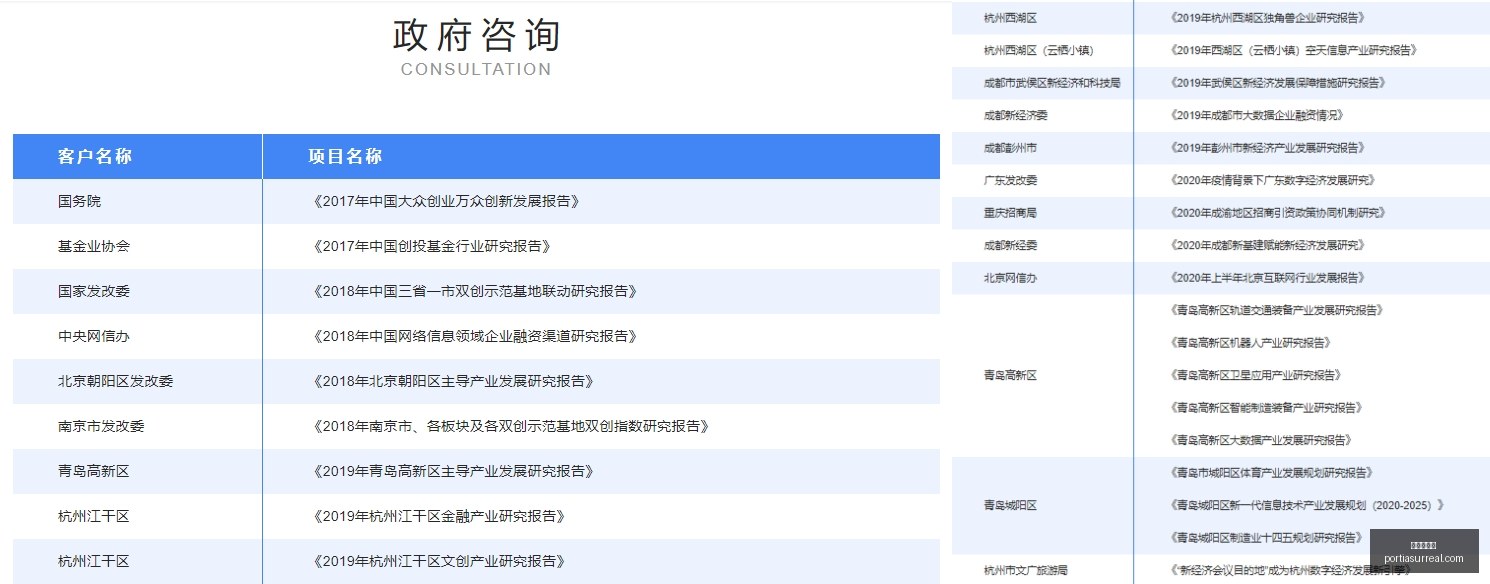Select the 国家发改委 client cell

[x=94, y=291]
